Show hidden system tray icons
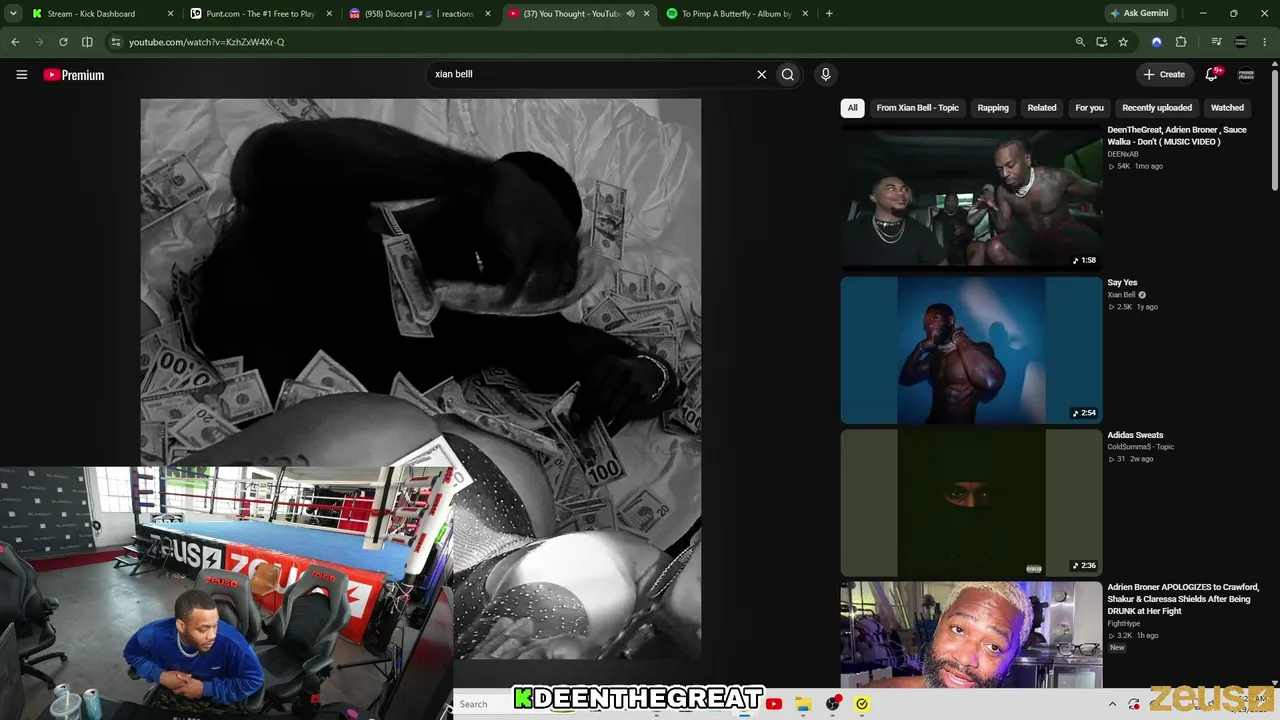The width and height of the screenshot is (1280, 720). (1112, 704)
